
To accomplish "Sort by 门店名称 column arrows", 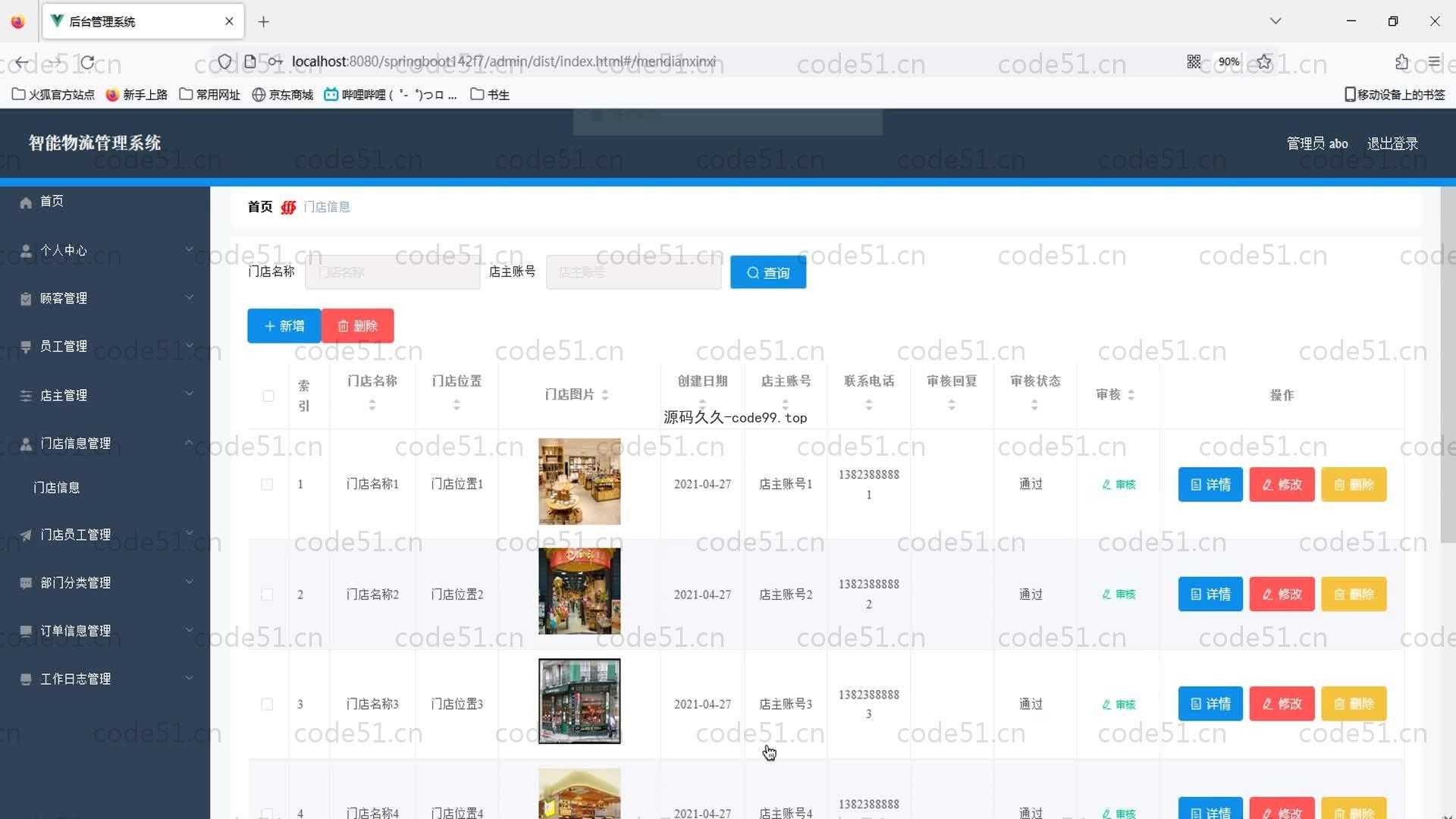I will point(372,406).
